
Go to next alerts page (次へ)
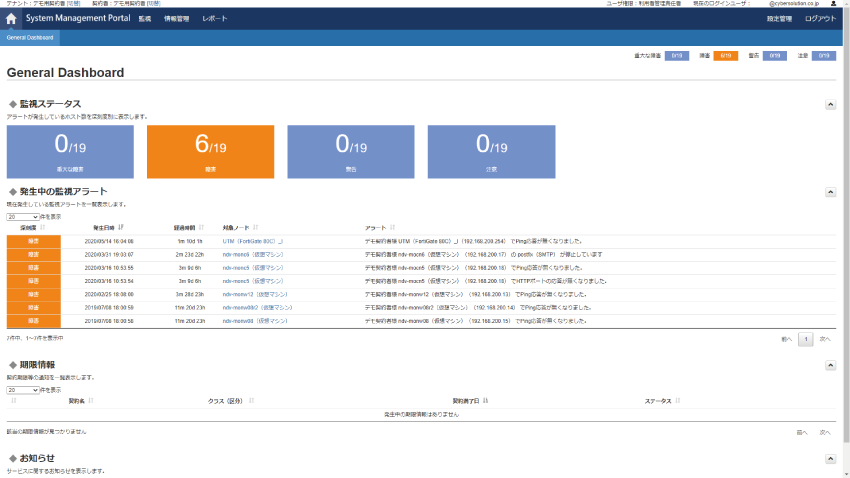tap(825, 339)
